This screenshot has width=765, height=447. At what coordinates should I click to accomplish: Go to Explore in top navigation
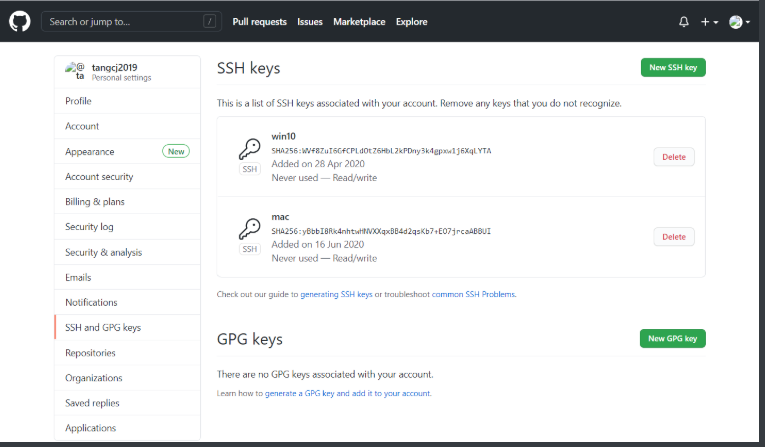pos(411,22)
